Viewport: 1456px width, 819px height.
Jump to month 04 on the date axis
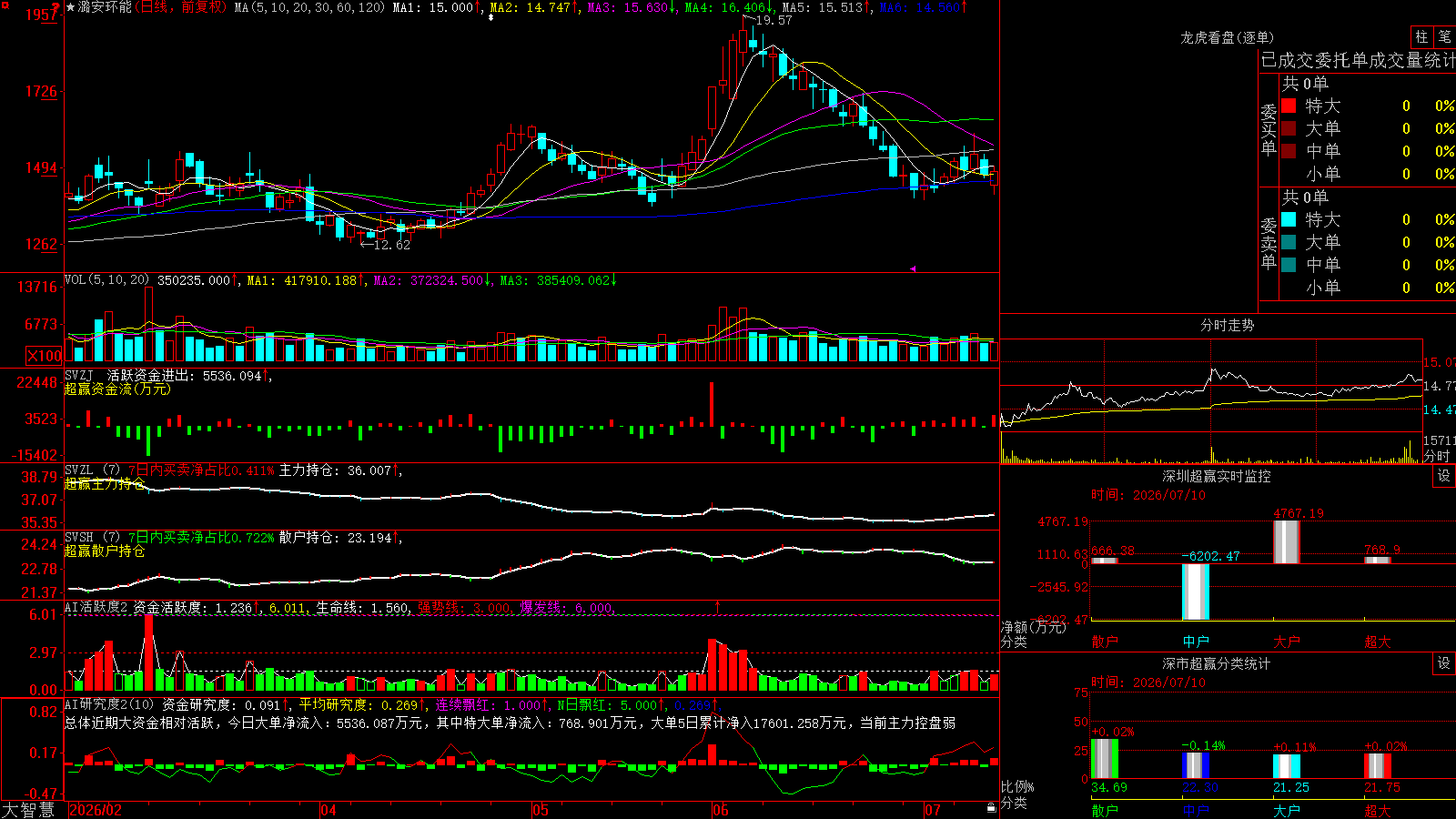[329, 810]
